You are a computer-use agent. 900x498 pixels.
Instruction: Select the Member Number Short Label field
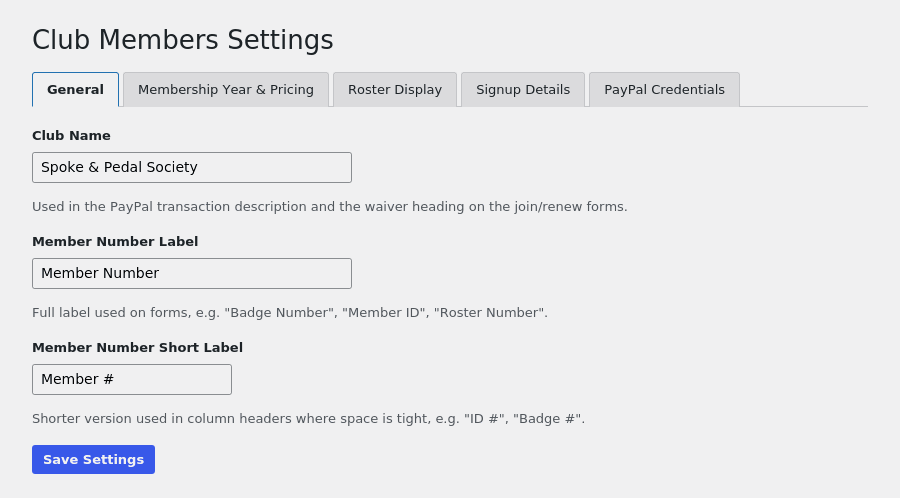click(x=132, y=379)
